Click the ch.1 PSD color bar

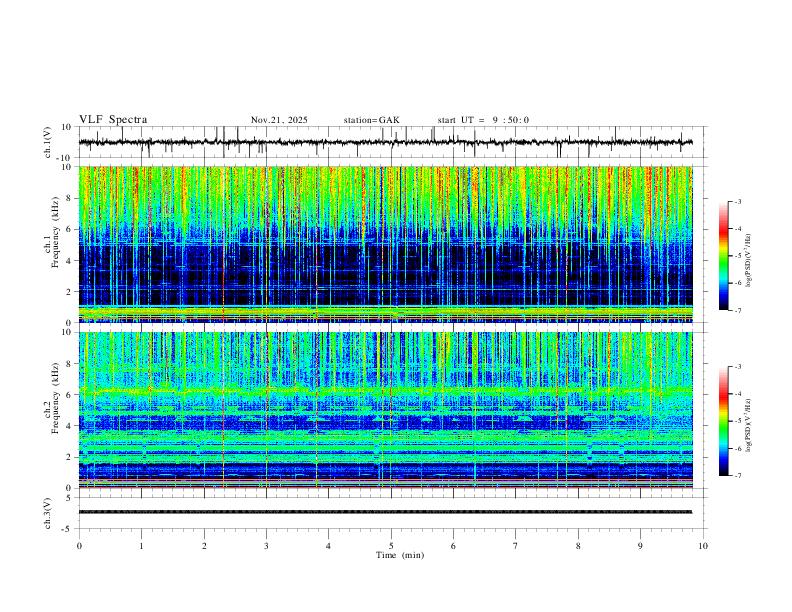tap(723, 256)
